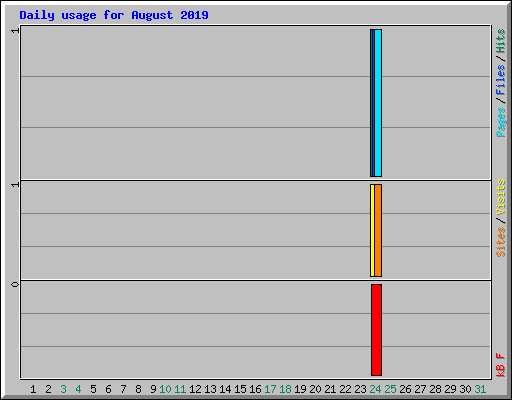512x400 pixels.
Task: Click day label 13 on the x-axis
Action: click(x=210, y=389)
